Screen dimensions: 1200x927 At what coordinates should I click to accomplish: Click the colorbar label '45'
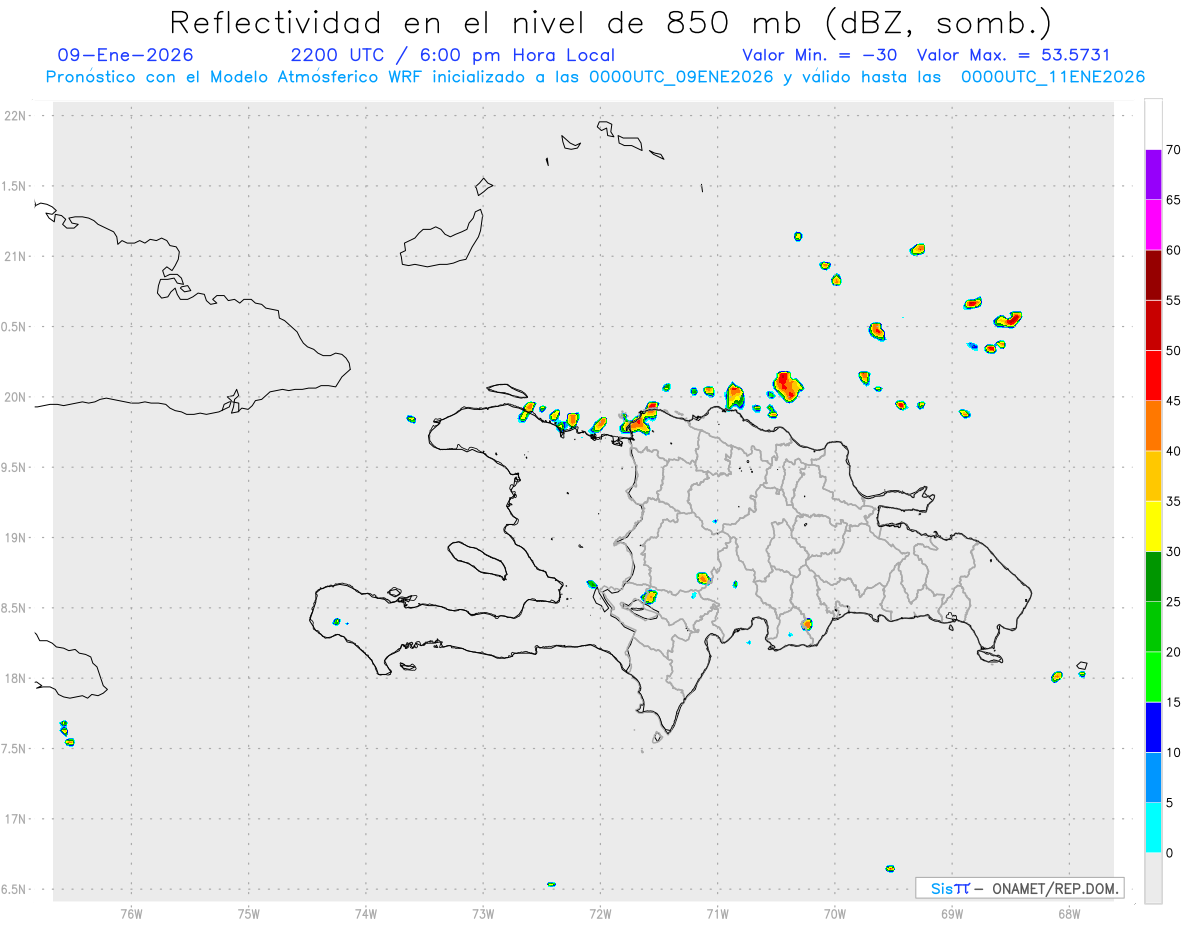point(1174,401)
